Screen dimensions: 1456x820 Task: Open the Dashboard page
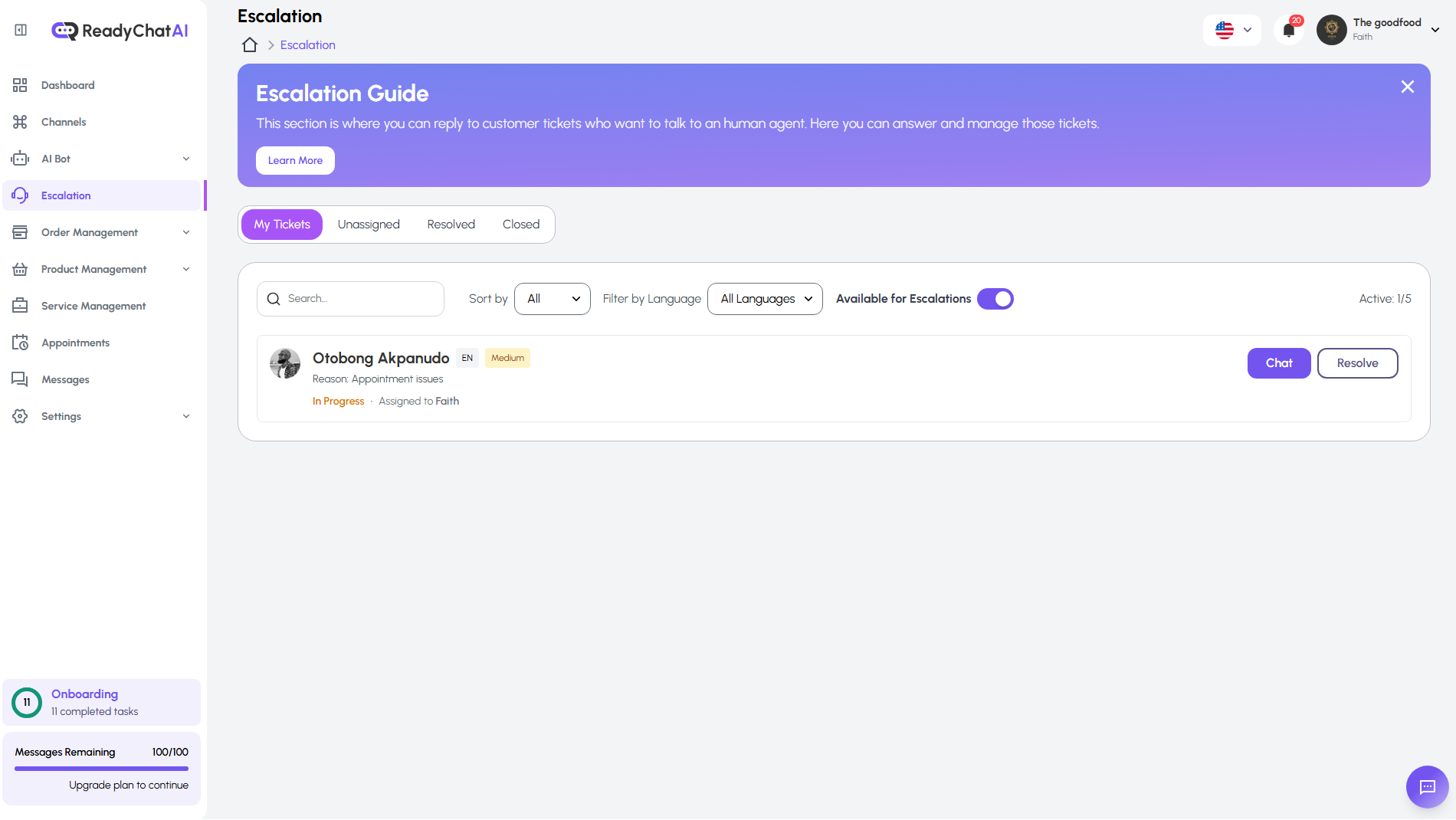click(67, 85)
